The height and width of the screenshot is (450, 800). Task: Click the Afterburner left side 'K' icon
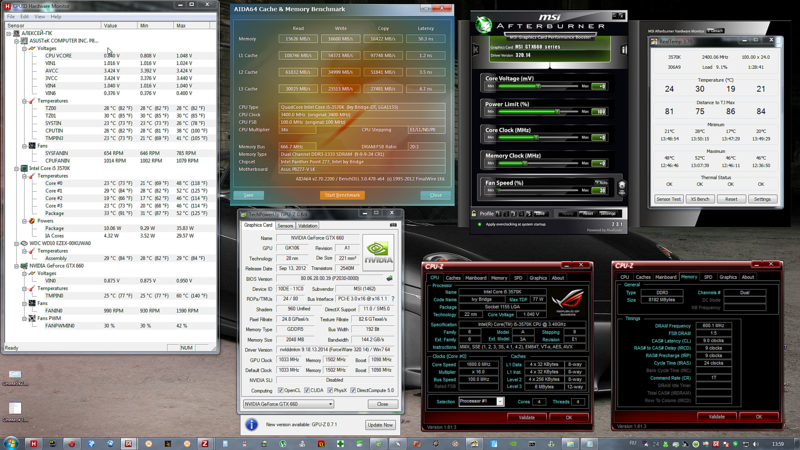(476, 49)
